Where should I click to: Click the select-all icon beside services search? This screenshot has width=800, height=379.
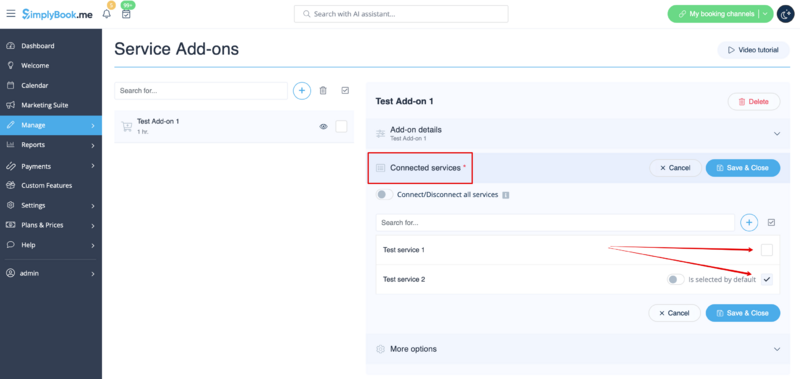coord(771,222)
